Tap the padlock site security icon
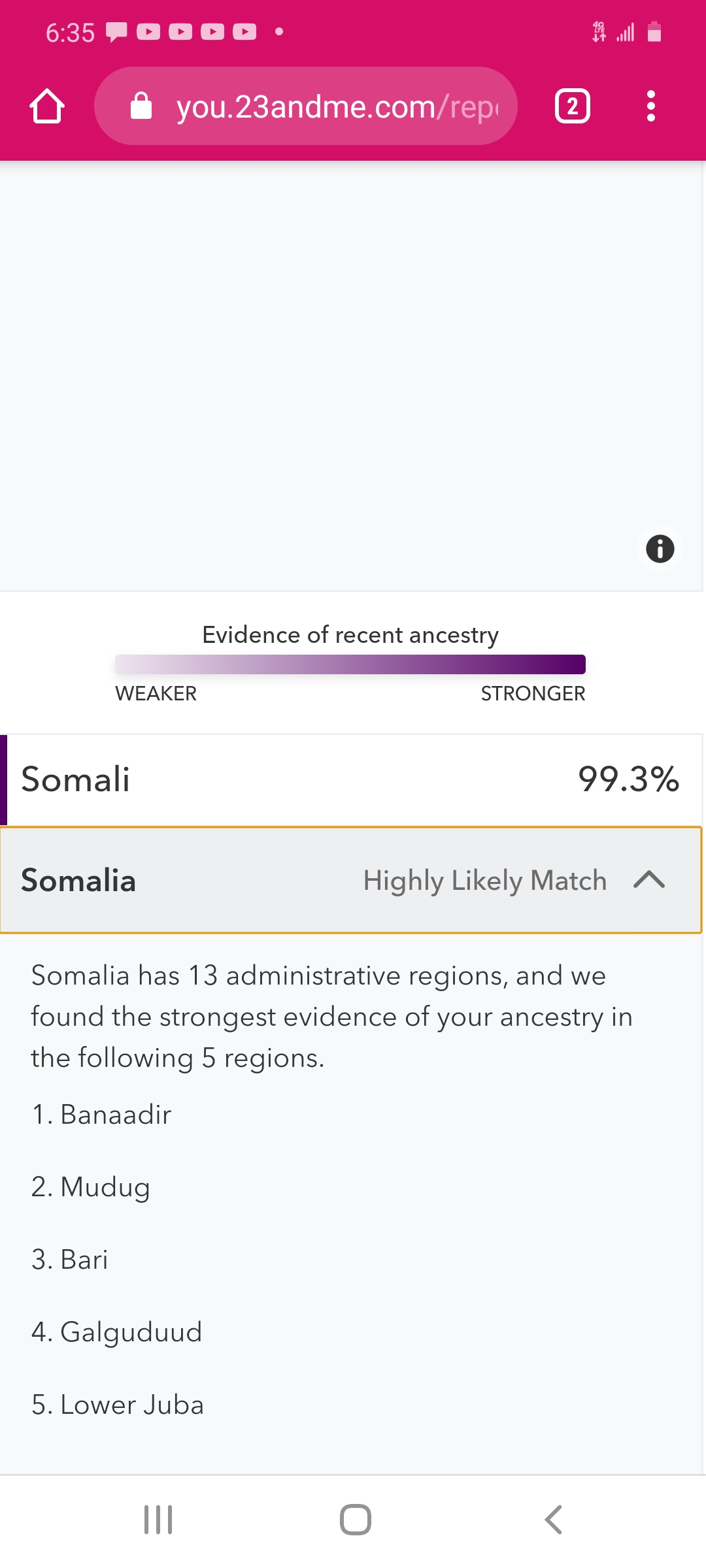 pos(141,106)
